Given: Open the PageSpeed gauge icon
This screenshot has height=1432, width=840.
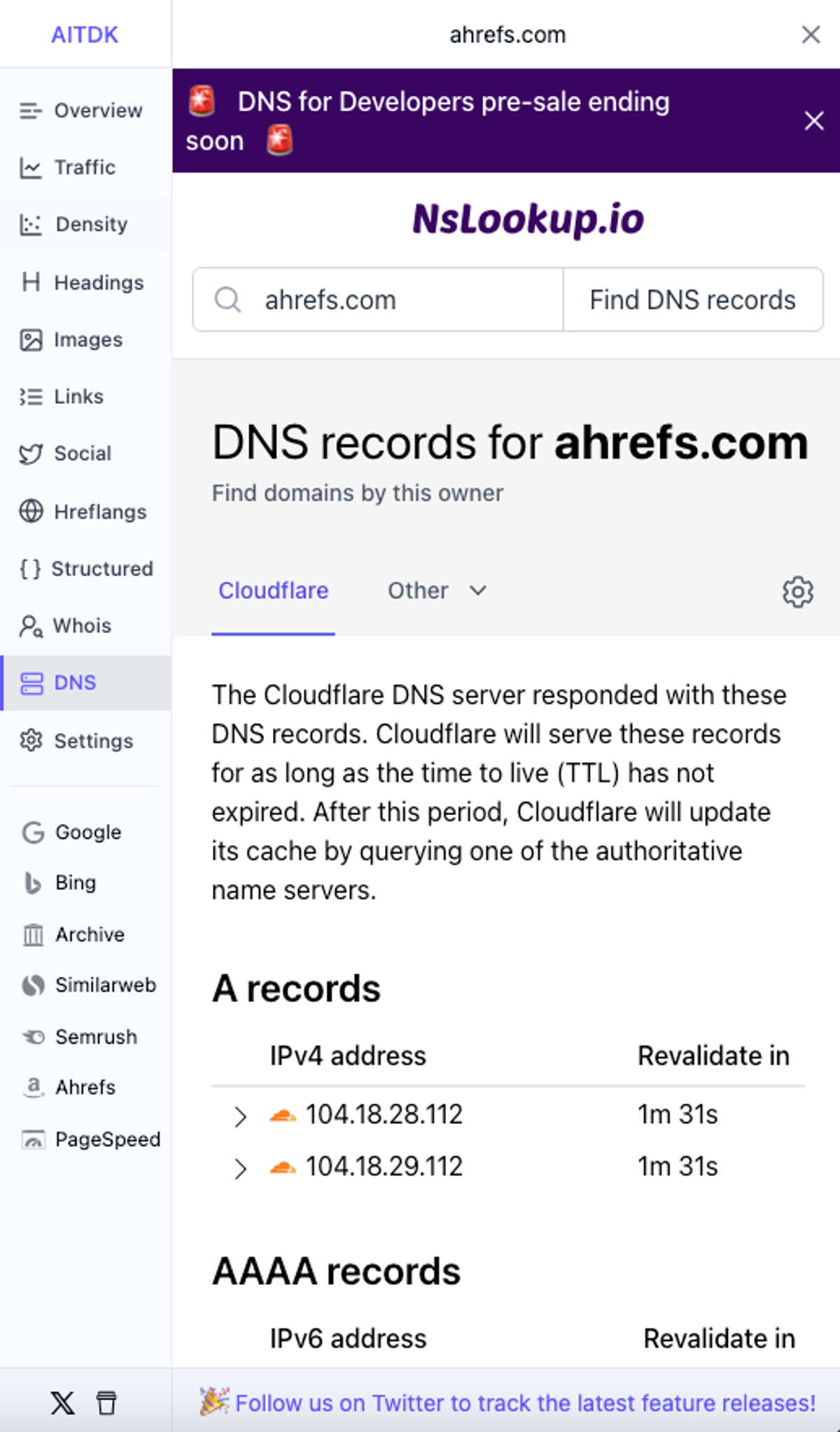Looking at the screenshot, I should (x=33, y=1139).
